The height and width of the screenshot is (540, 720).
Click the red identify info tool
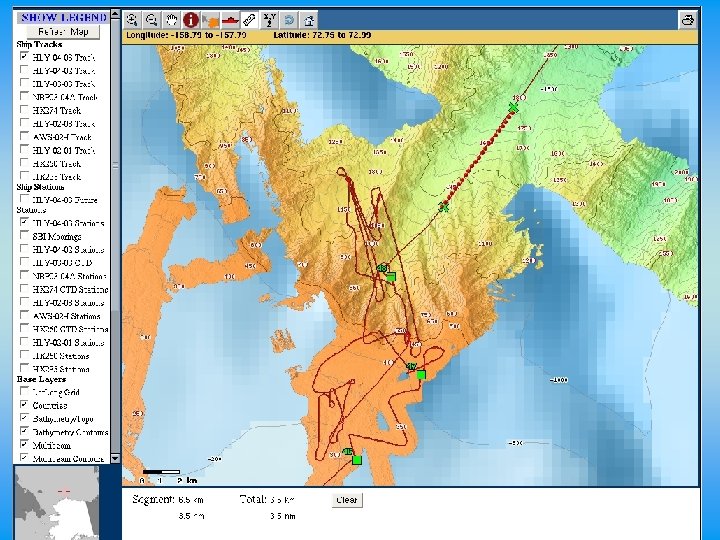pyautogui.click(x=190, y=19)
